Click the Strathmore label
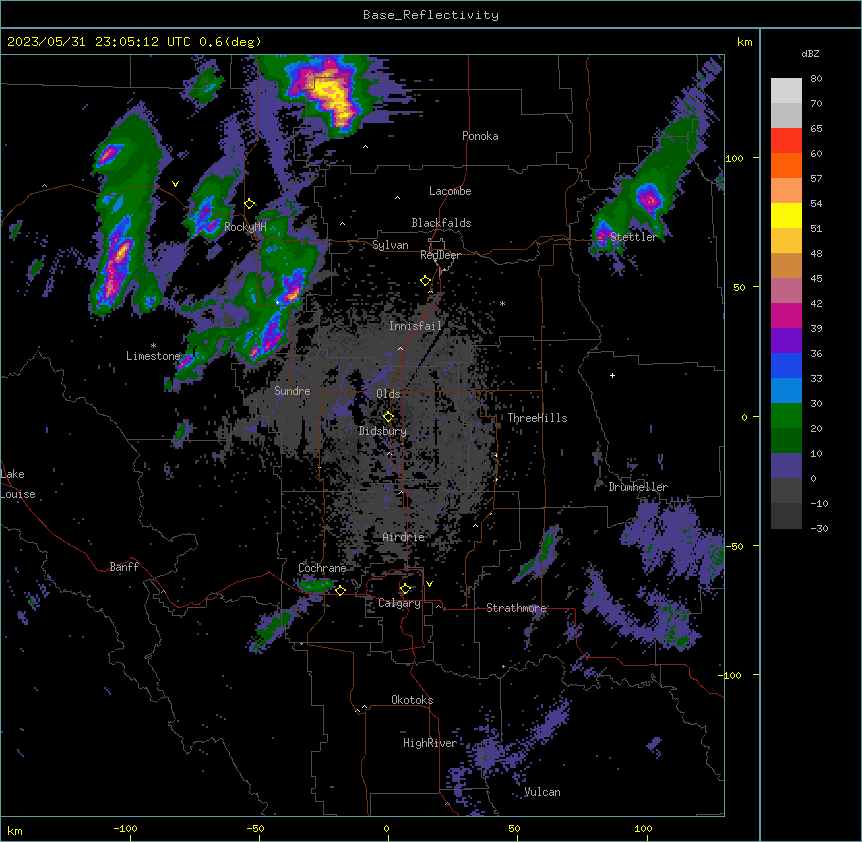This screenshot has width=862, height=842. pyautogui.click(x=516, y=608)
